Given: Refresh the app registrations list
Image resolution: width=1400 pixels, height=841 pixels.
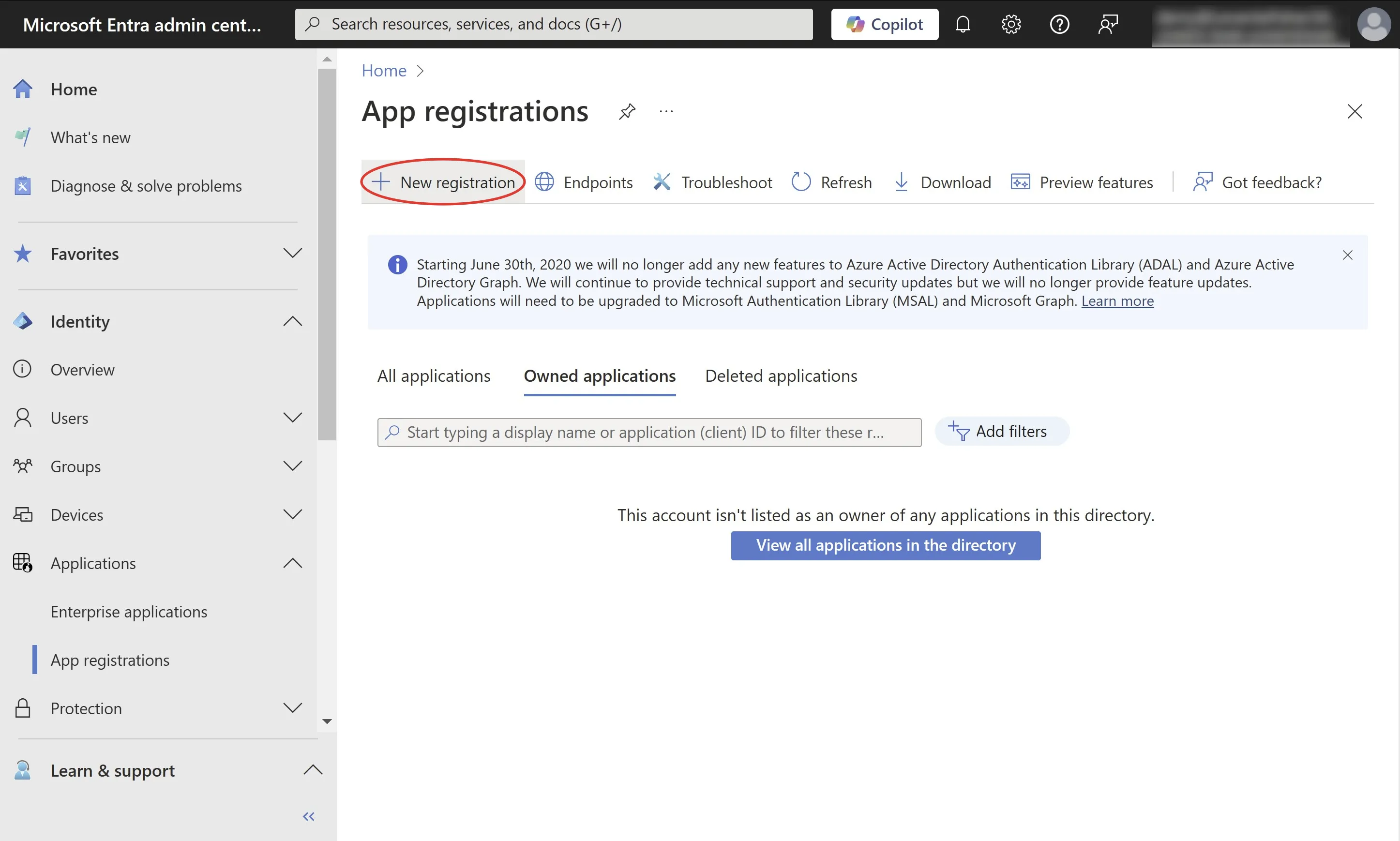Looking at the screenshot, I should (831, 182).
